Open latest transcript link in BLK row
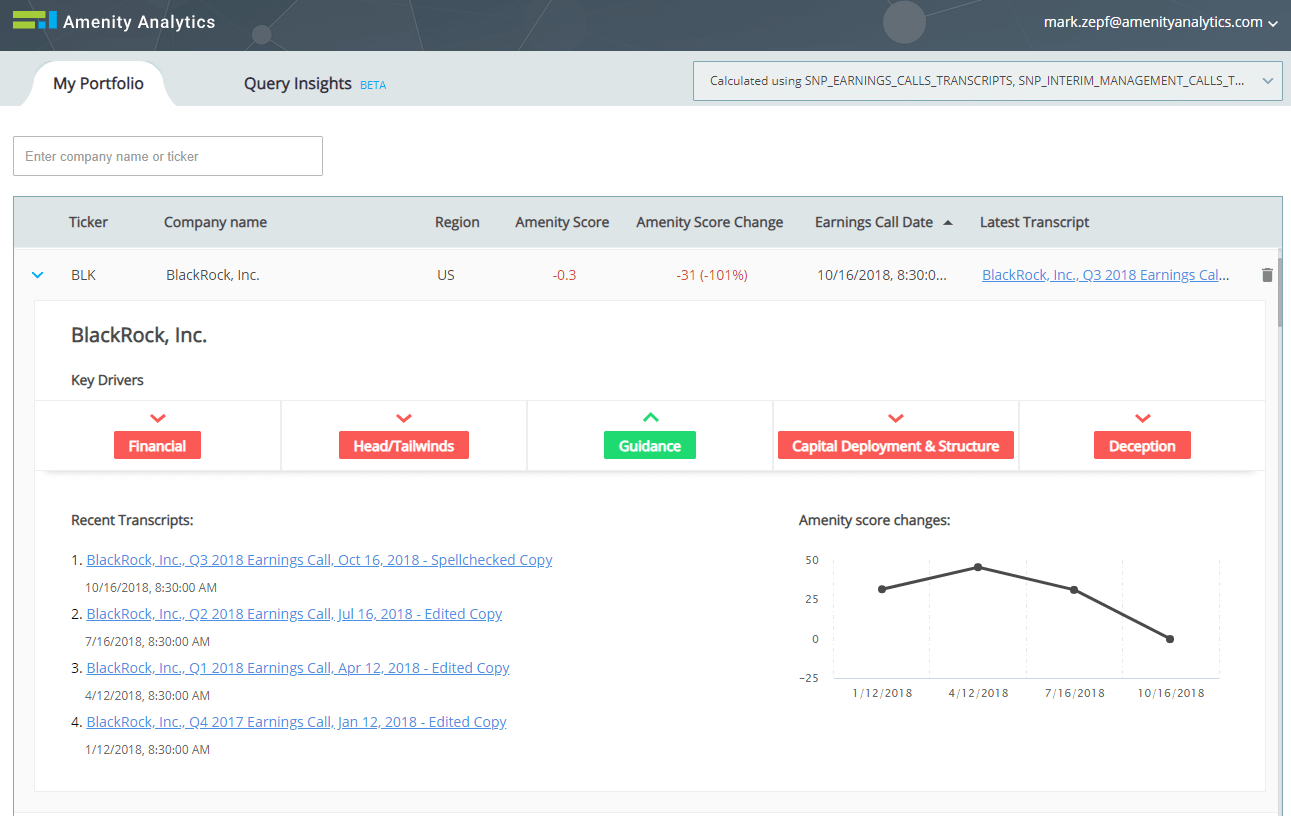1291x816 pixels. pyautogui.click(x=1106, y=275)
